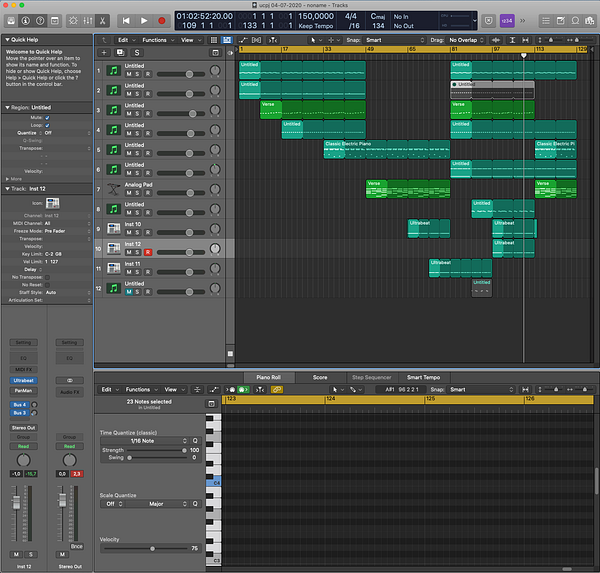Click the Velocity slider in Piano Roll
This screenshot has height=573, width=600.
click(152, 549)
